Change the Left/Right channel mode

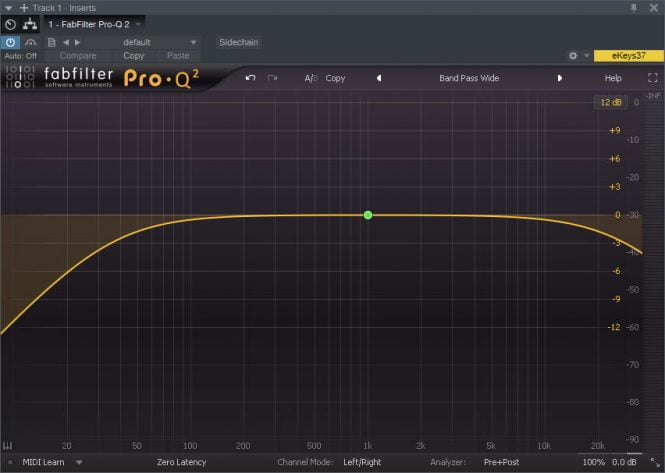(x=362, y=462)
